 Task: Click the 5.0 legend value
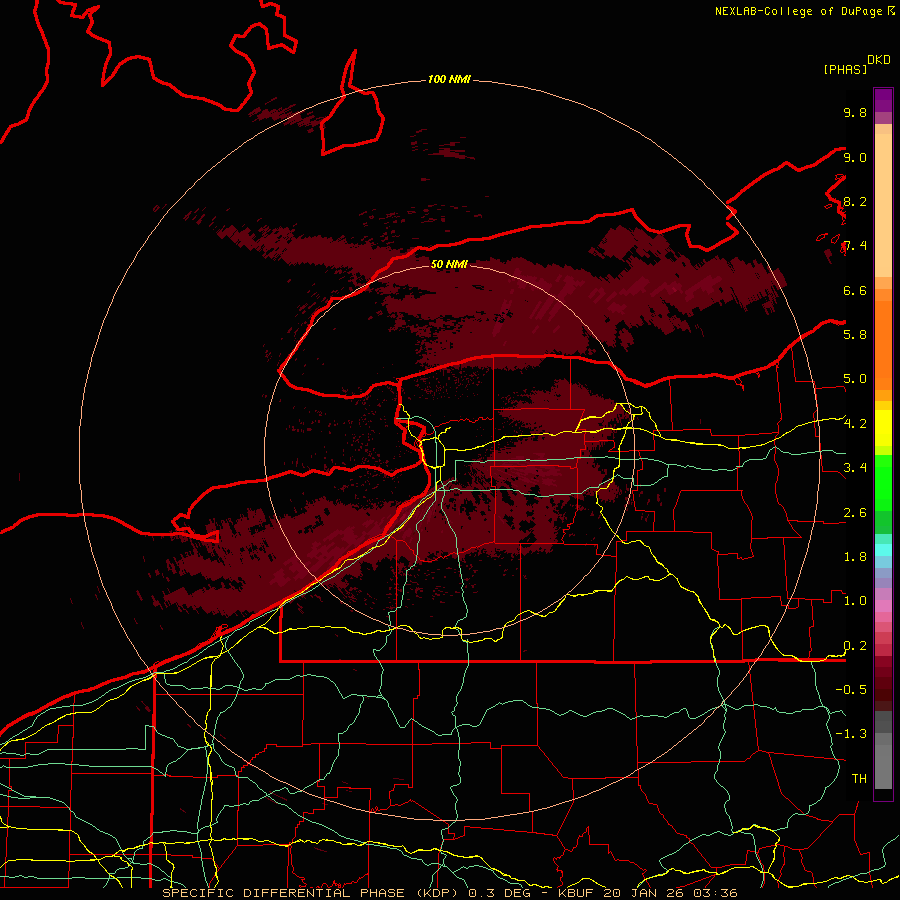pos(855,379)
